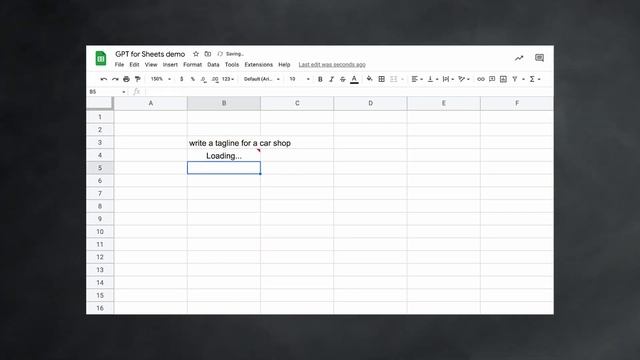This screenshot has height=360, width=640.
Task: Open the activity trend arrow icon
Action: tap(519, 58)
